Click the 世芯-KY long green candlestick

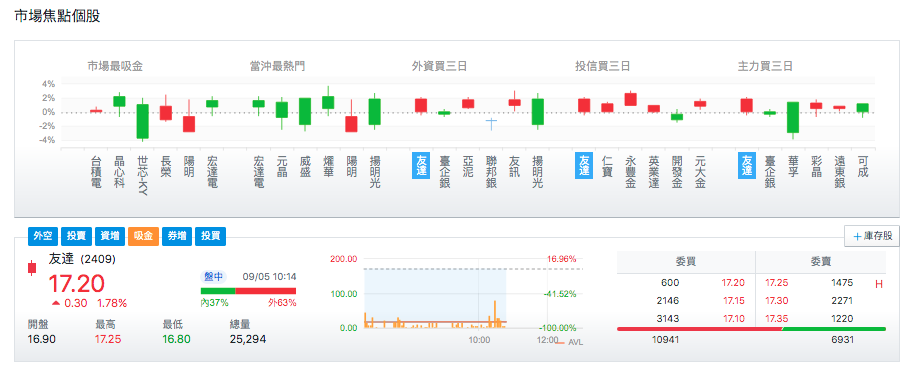(x=143, y=121)
